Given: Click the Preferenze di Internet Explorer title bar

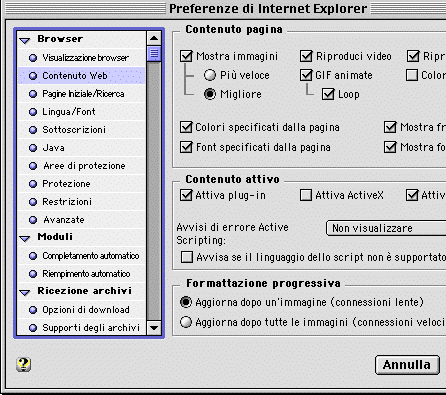Looking at the screenshot, I should (268, 8).
